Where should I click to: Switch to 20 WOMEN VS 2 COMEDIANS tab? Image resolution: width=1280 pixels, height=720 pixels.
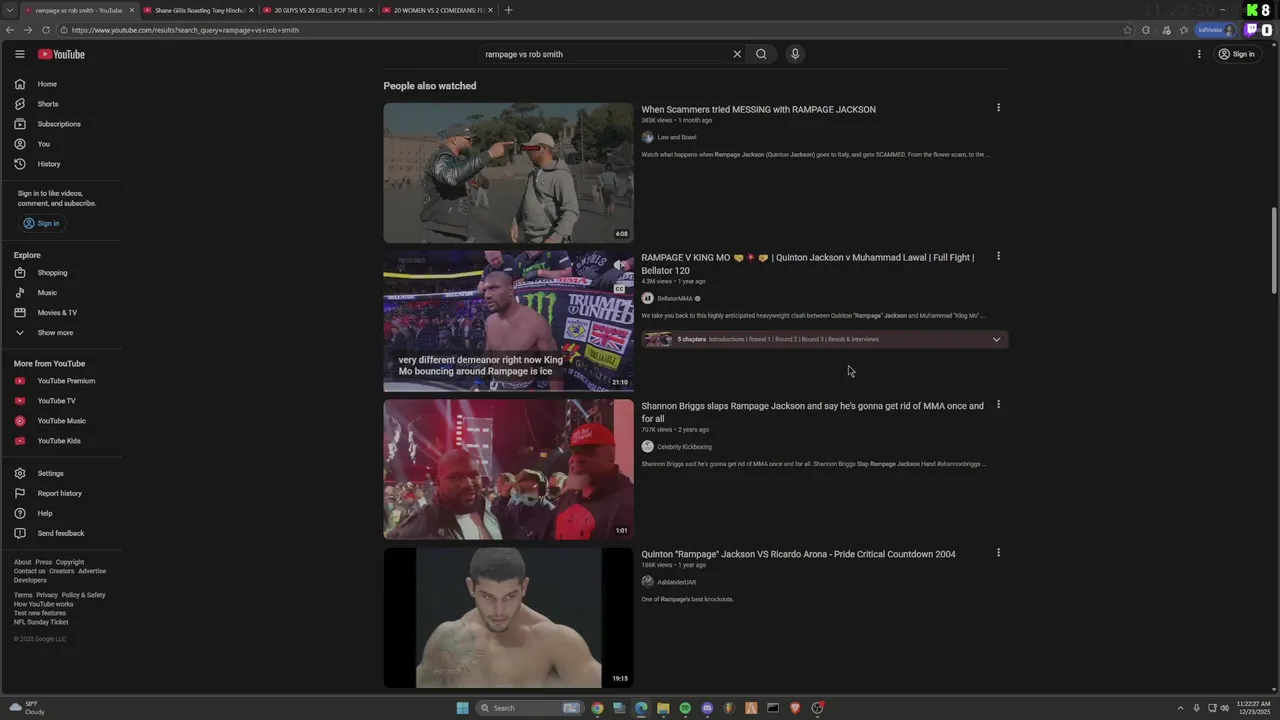[438, 10]
